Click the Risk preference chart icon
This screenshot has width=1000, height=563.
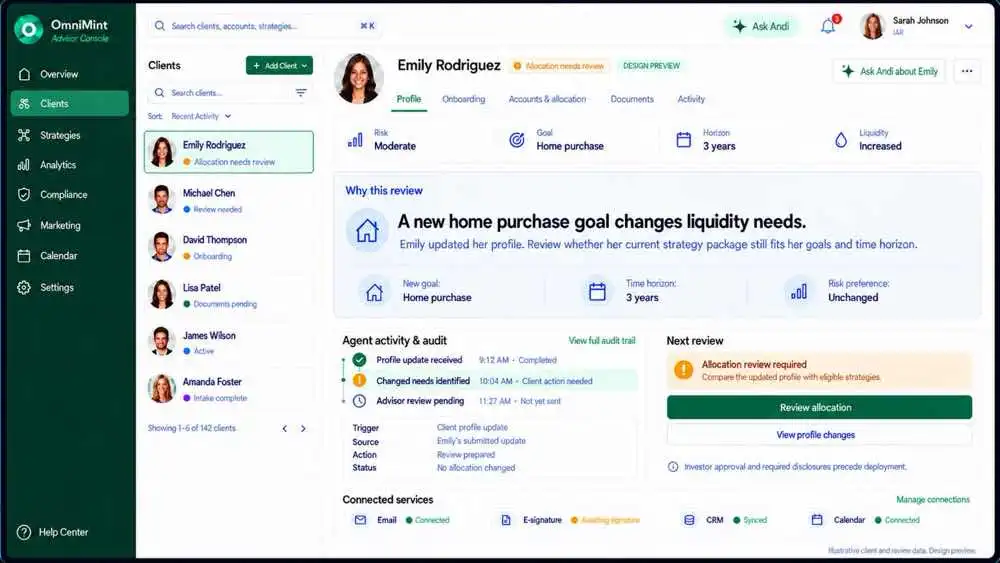click(799, 291)
